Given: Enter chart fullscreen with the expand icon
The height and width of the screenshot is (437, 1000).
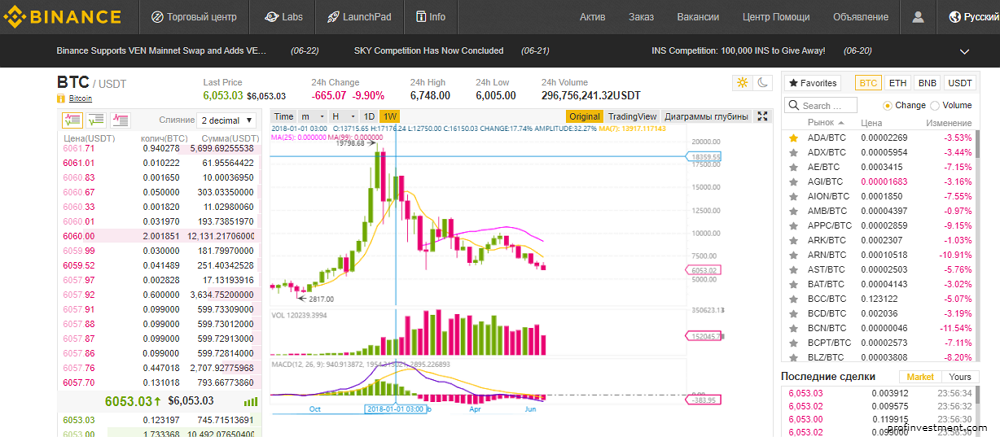Looking at the screenshot, I should click(x=762, y=116).
